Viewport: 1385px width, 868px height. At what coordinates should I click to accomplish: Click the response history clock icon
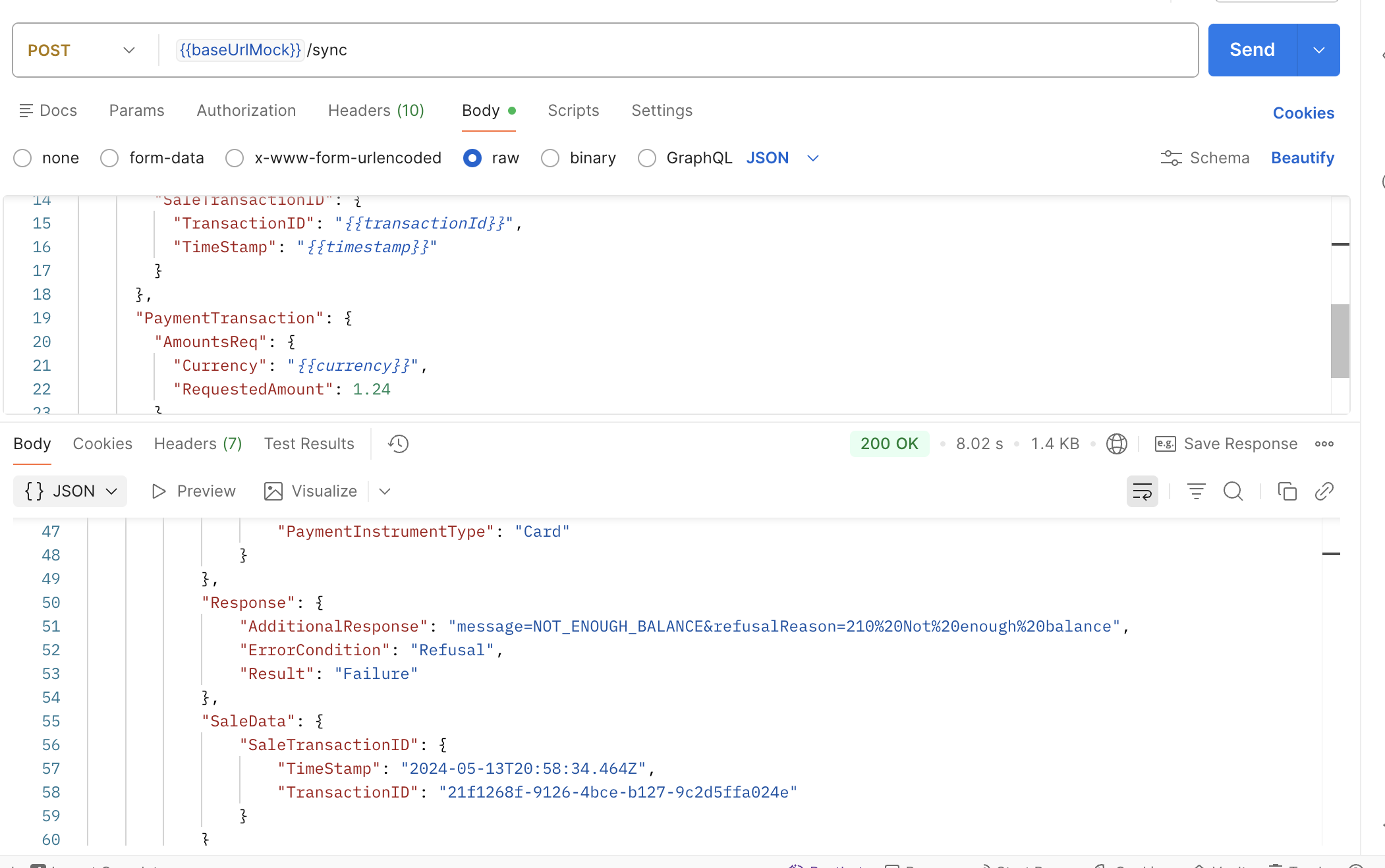(398, 444)
